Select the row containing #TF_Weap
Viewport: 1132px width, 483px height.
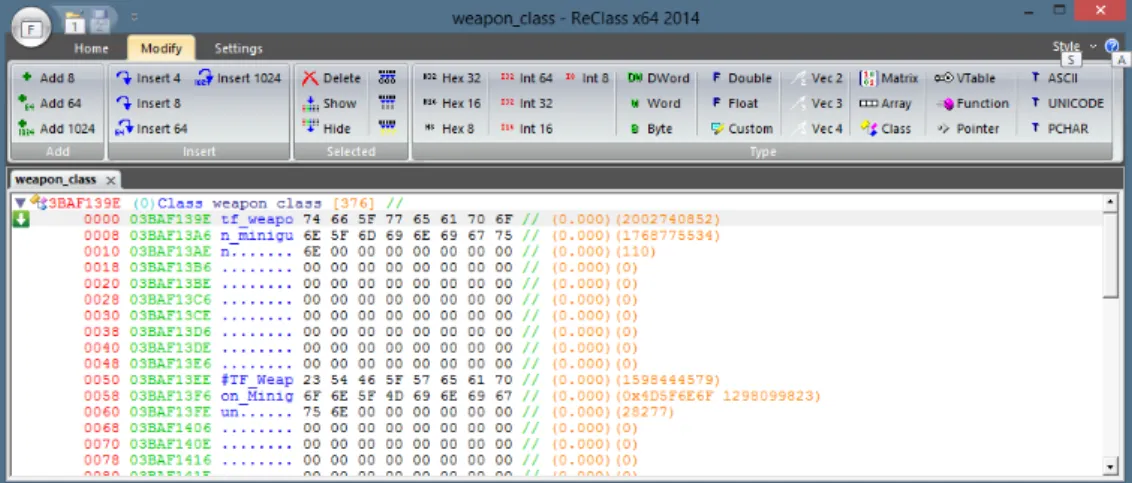coord(557,380)
